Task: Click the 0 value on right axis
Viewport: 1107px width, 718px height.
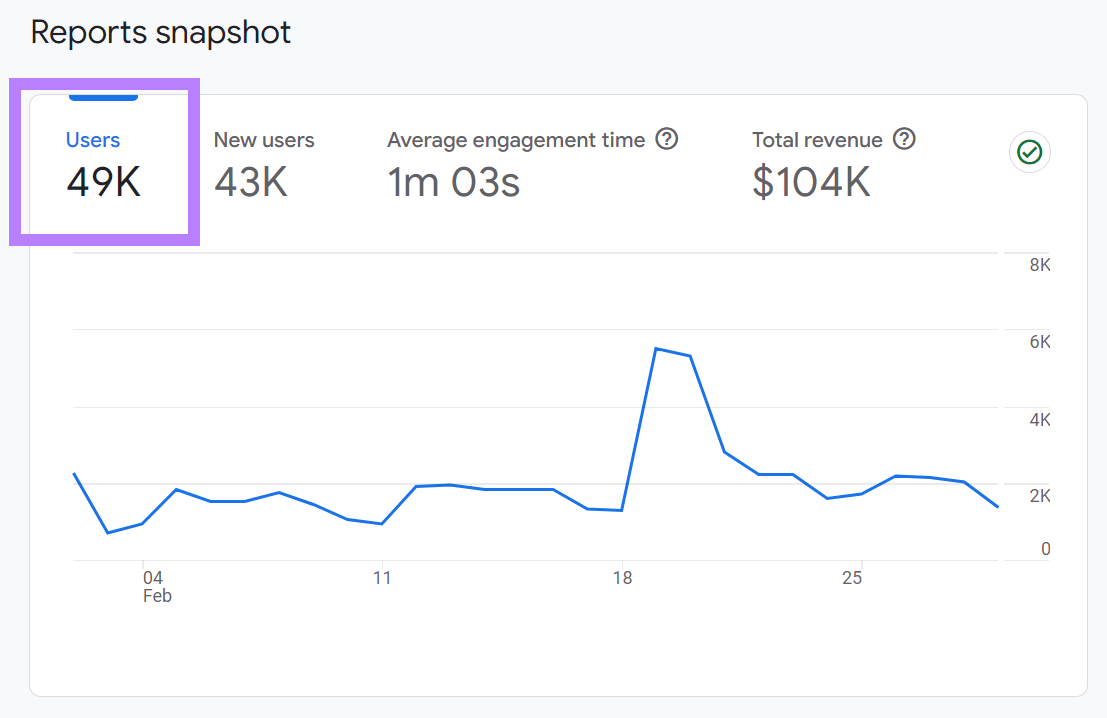Action: 1044,549
